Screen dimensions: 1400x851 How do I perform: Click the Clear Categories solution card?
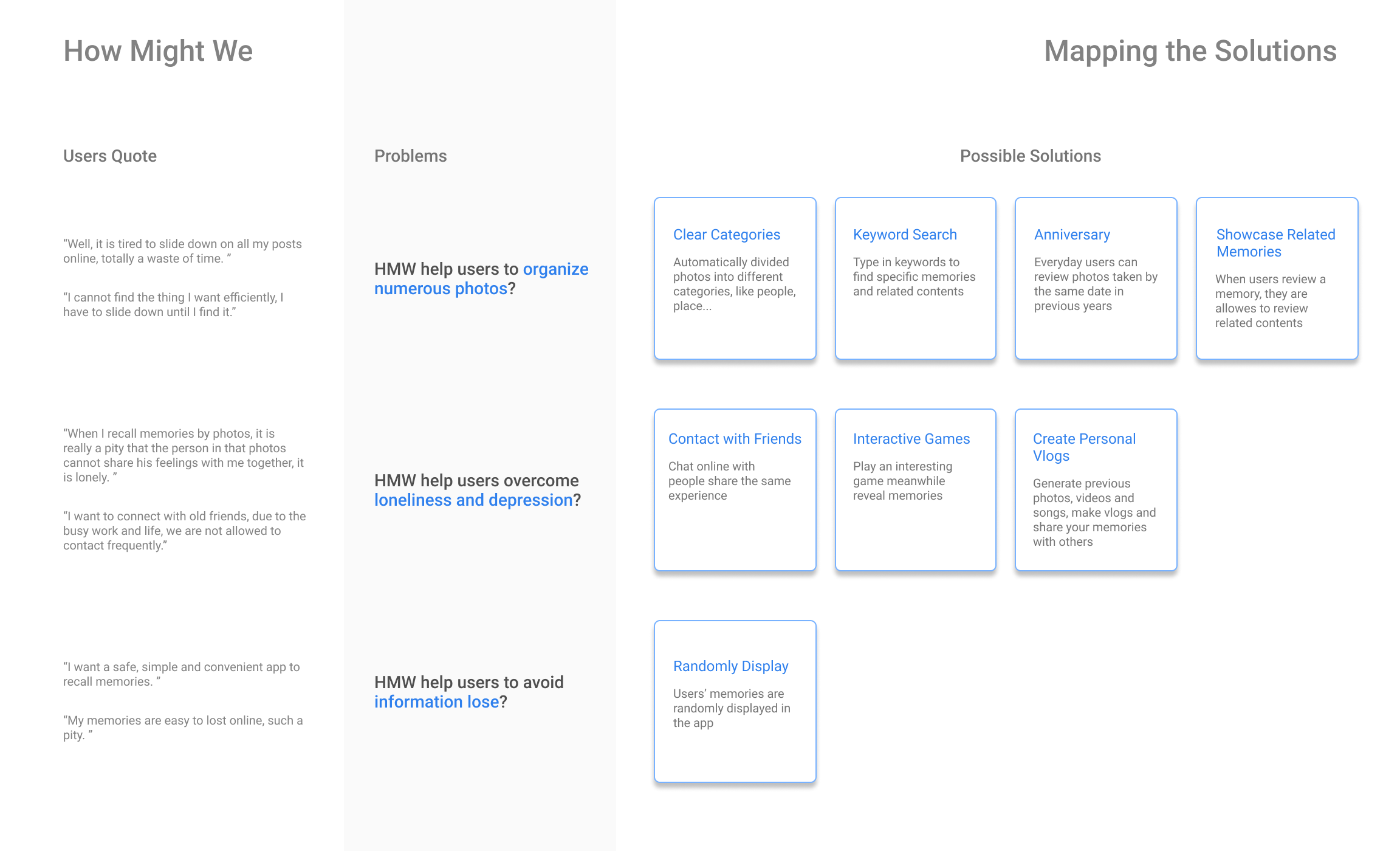(x=735, y=278)
